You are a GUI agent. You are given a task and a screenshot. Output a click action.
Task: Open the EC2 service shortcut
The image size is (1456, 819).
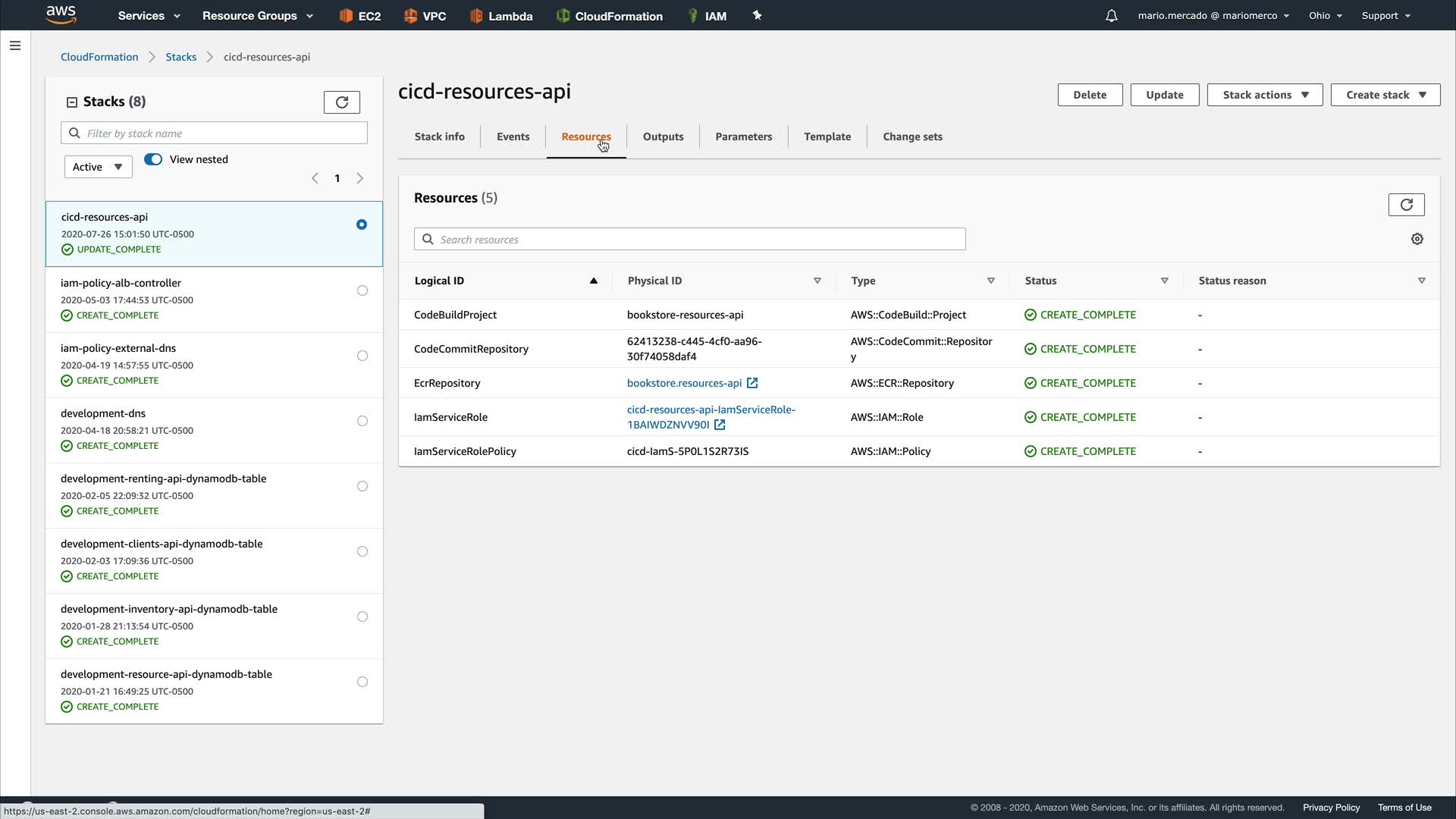[x=360, y=16]
